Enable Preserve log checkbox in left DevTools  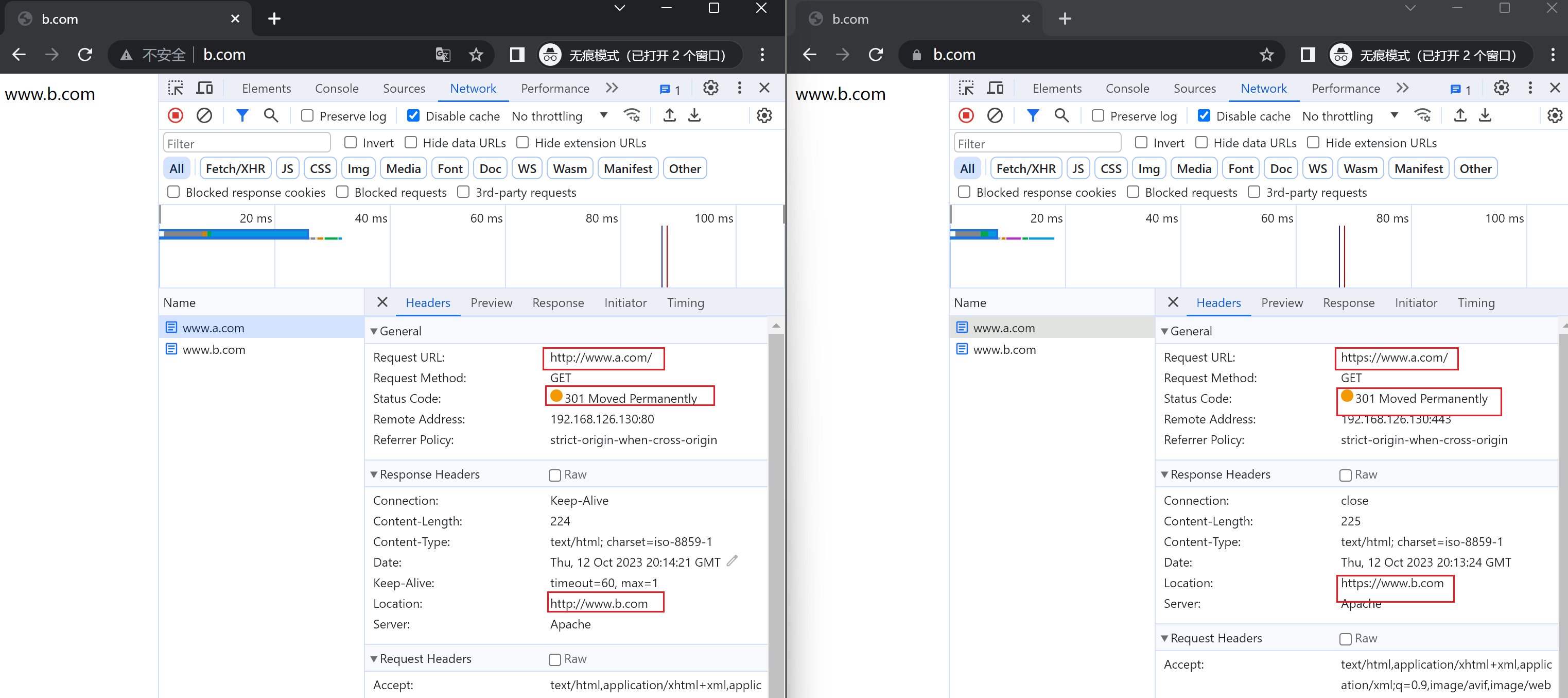click(307, 116)
